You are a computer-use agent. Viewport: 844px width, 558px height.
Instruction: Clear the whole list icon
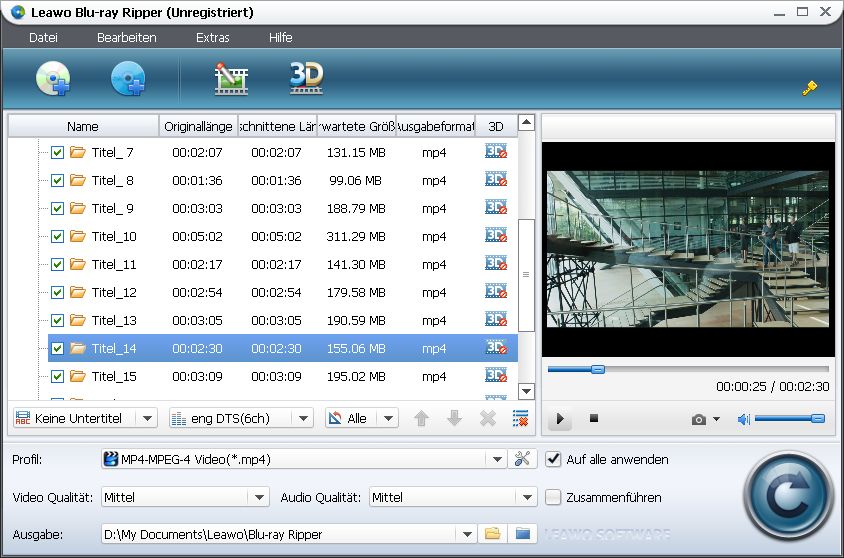click(x=521, y=418)
